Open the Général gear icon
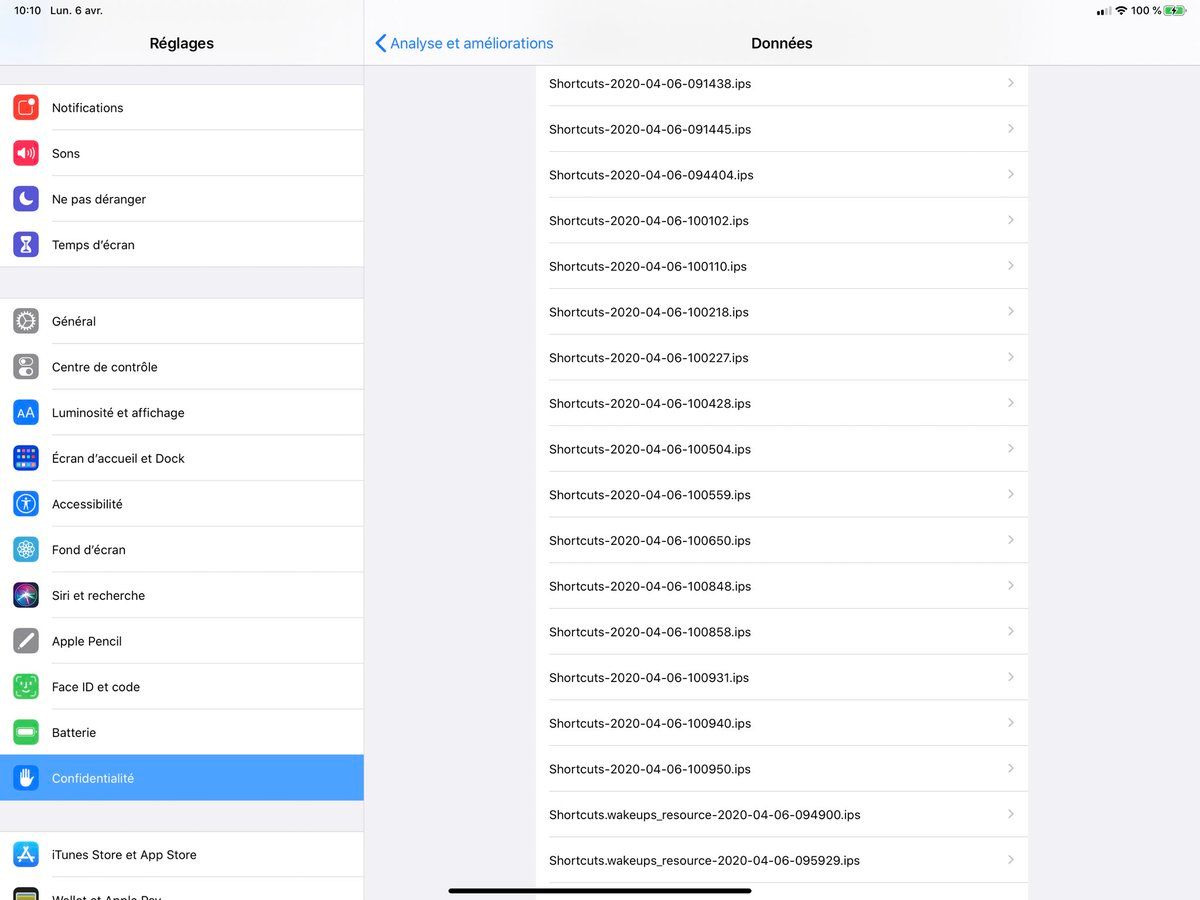This screenshot has width=1200, height=900. (x=26, y=321)
